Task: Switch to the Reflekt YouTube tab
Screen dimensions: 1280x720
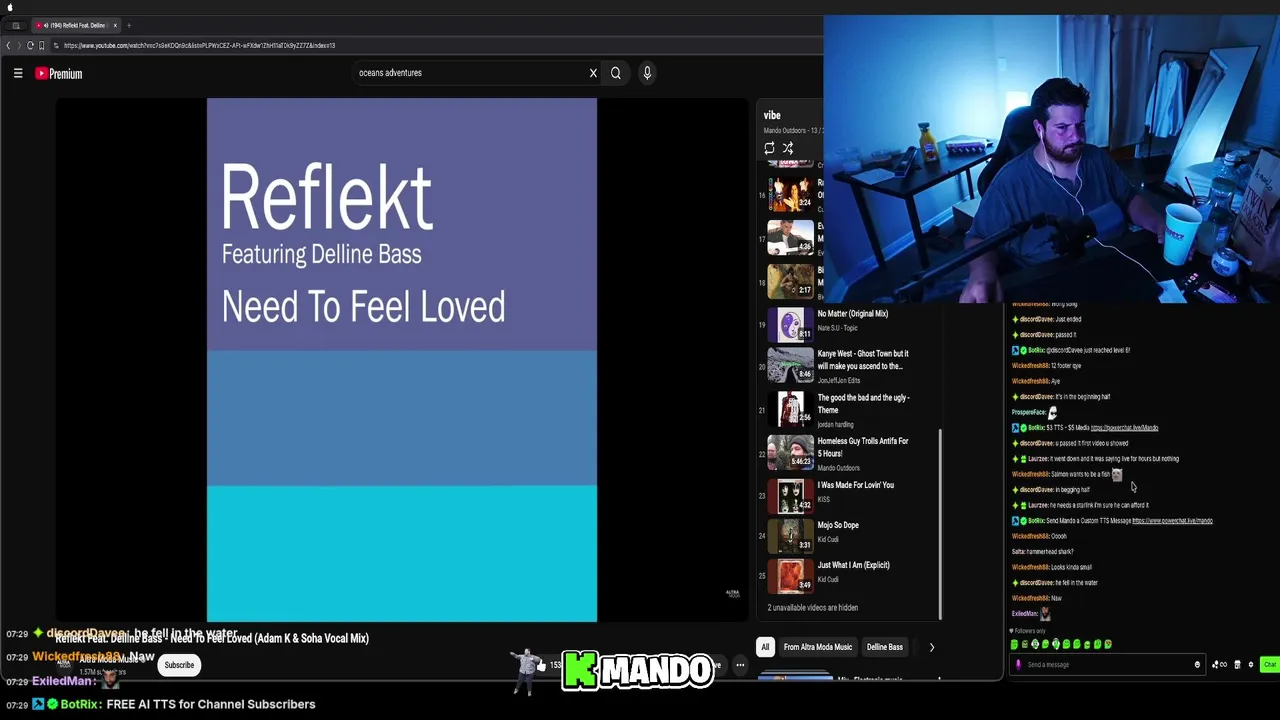Action: 75,25
